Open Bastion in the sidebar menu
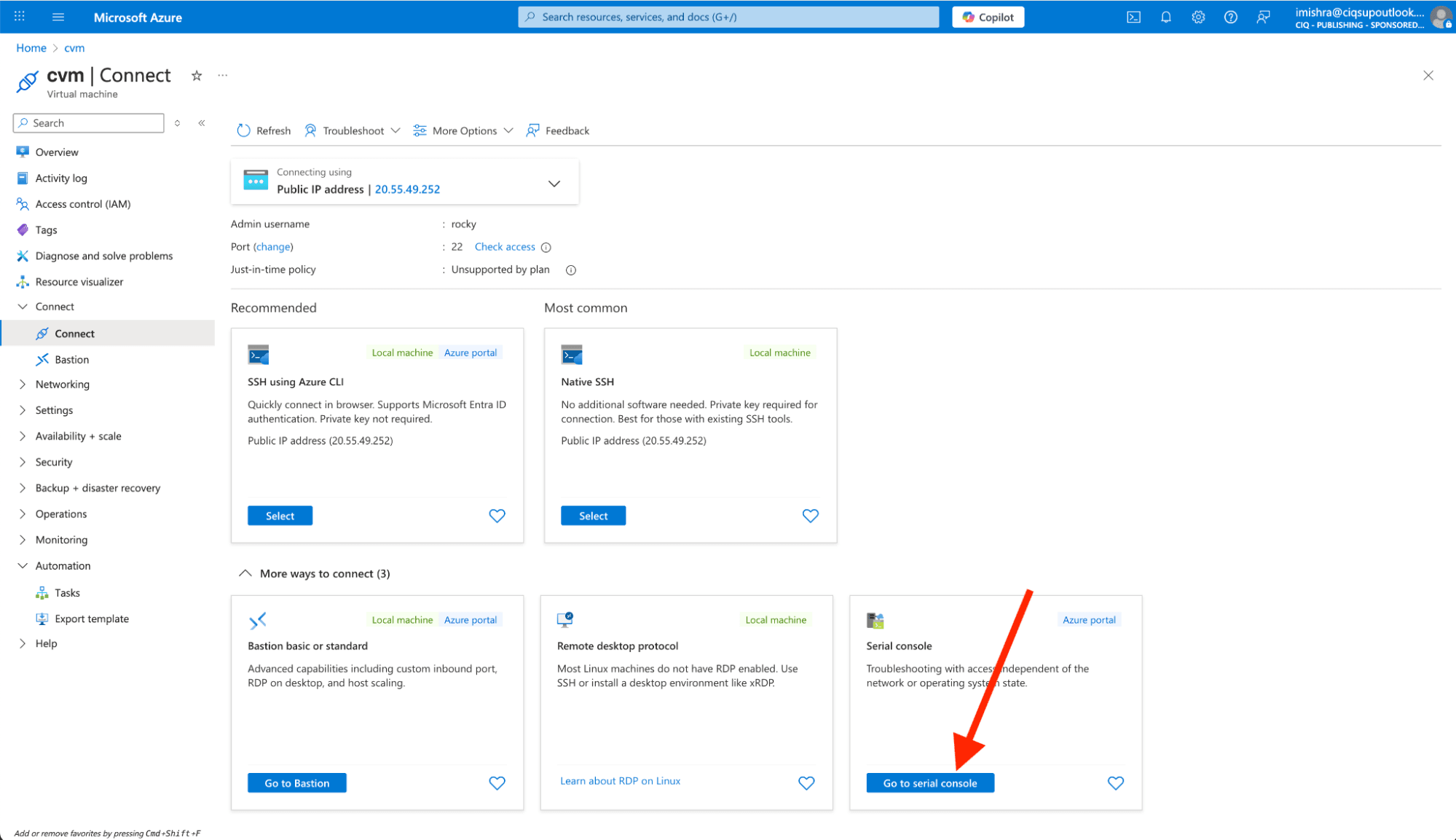 (x=71, y=359)
